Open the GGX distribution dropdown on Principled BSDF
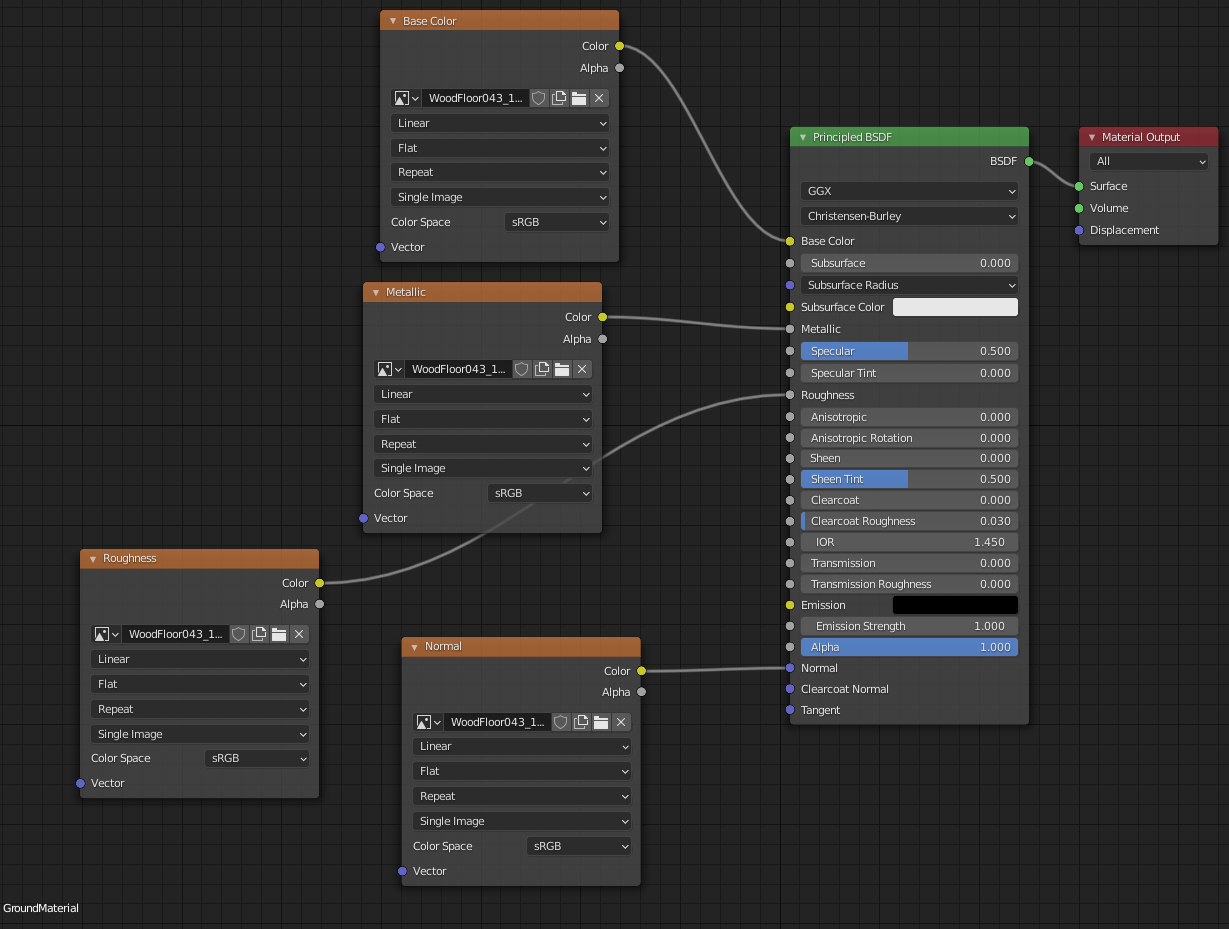The height and width of the screenshot is (929, 1229). 908,191
